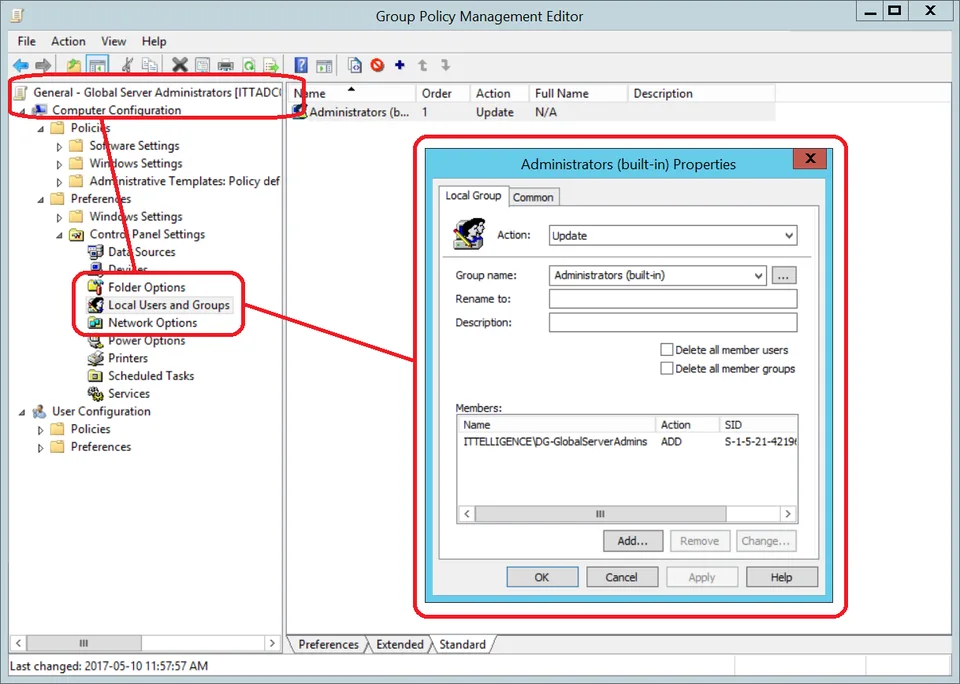Select Local Users and Groups node

(169, 305)
